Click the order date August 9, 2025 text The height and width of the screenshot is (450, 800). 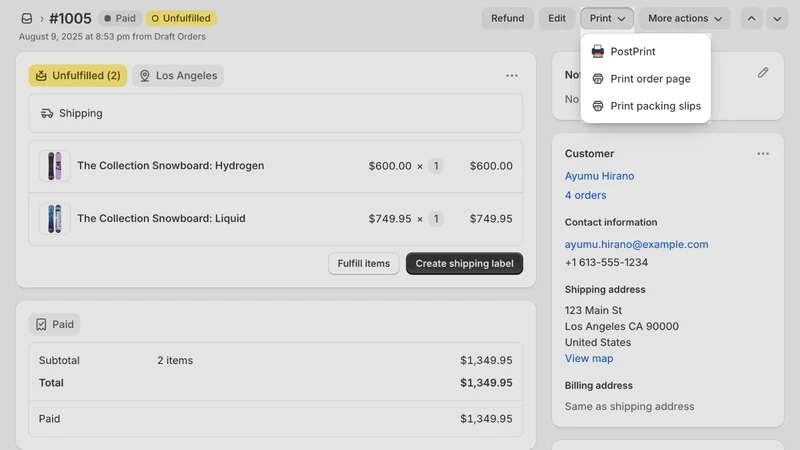click(x=112, y=37)
